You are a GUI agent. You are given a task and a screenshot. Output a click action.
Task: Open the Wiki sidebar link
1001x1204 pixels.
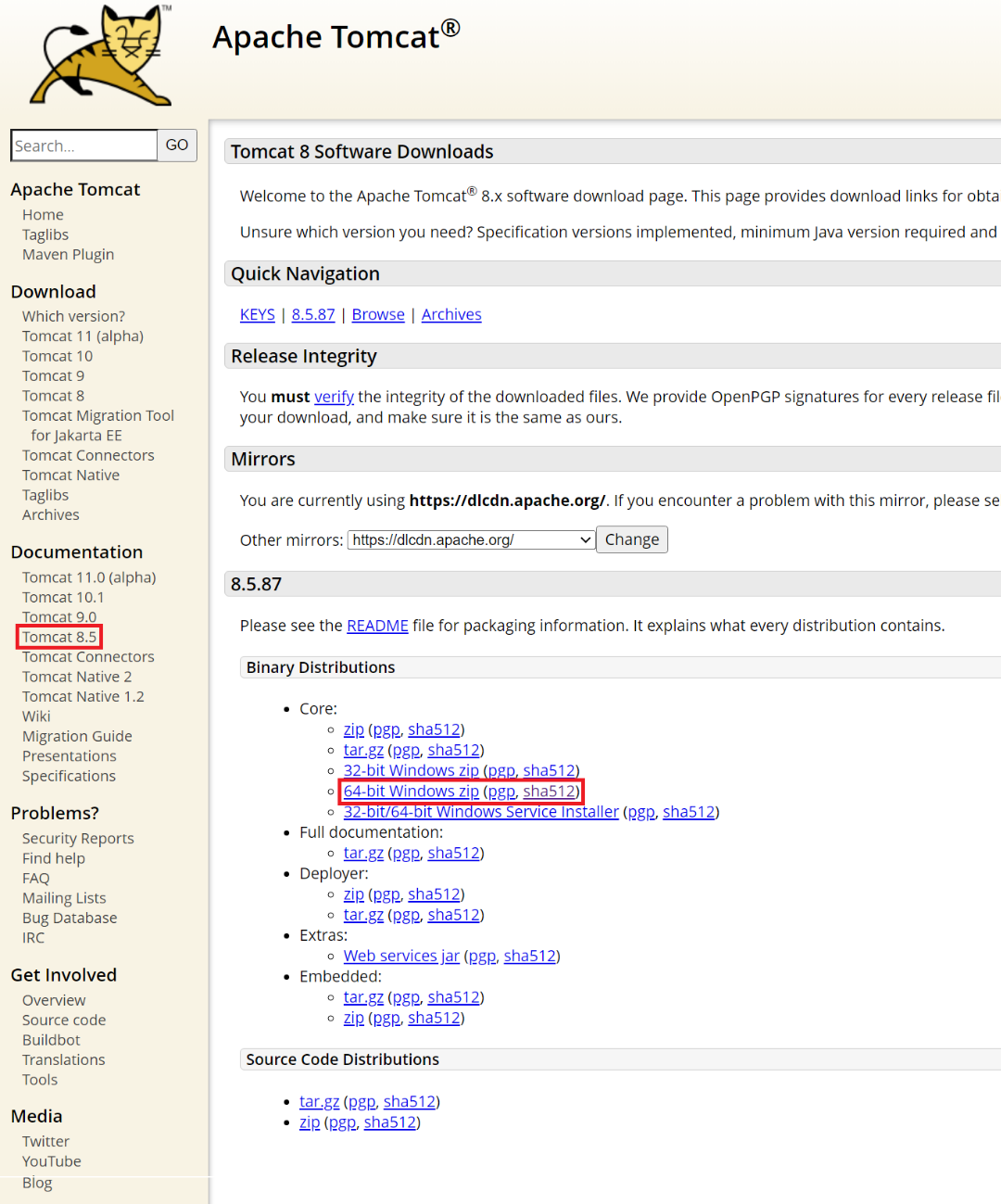tap(36, 716)
